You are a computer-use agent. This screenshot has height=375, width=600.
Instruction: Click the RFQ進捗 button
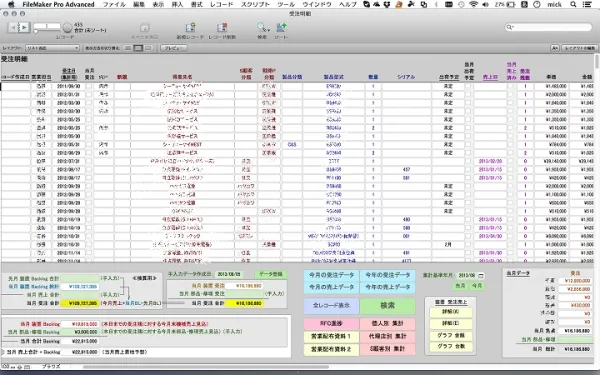pyautogui.click(x=331, y=324)
